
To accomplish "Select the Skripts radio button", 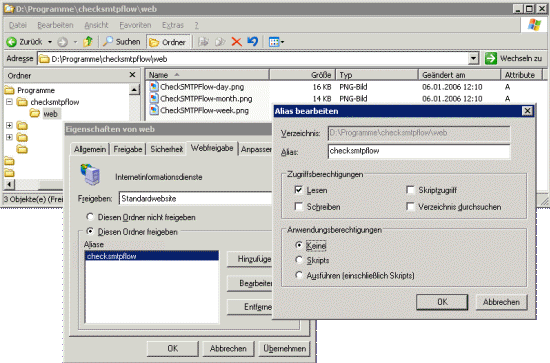I will (x=299, y=260).
